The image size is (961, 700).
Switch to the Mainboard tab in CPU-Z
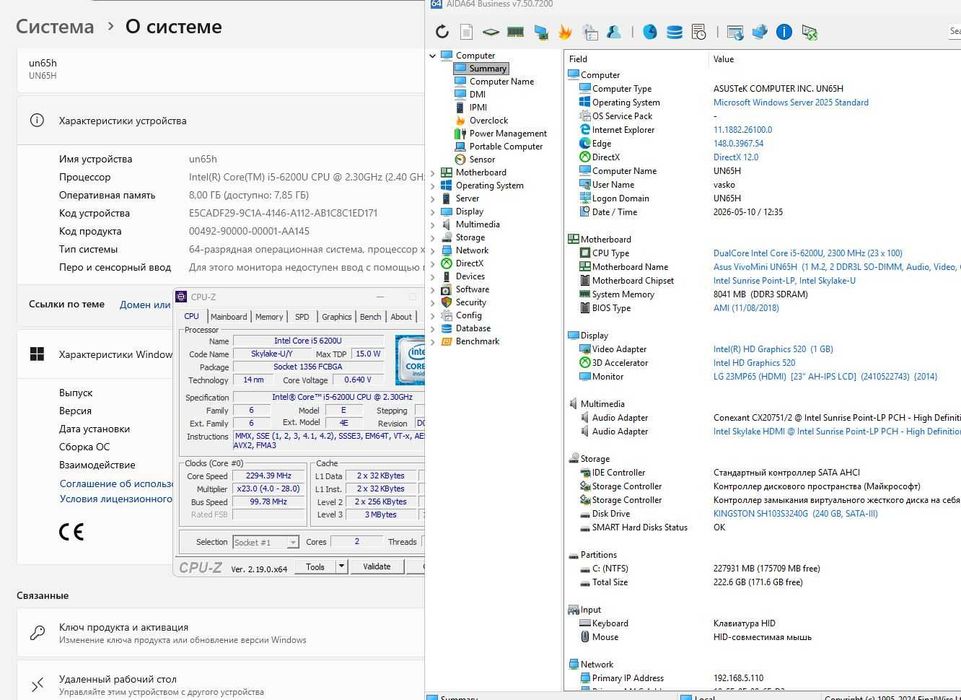click(x=229, y=316)
